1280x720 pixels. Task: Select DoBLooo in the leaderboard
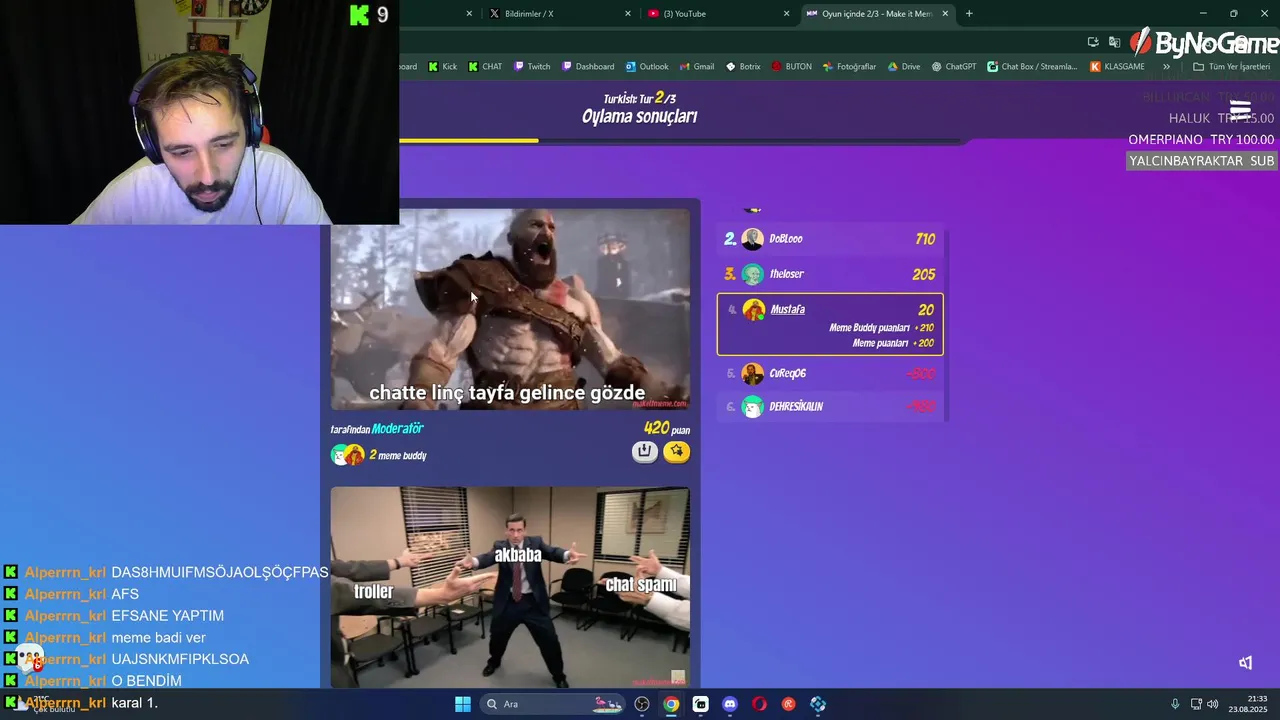(830, 239)
